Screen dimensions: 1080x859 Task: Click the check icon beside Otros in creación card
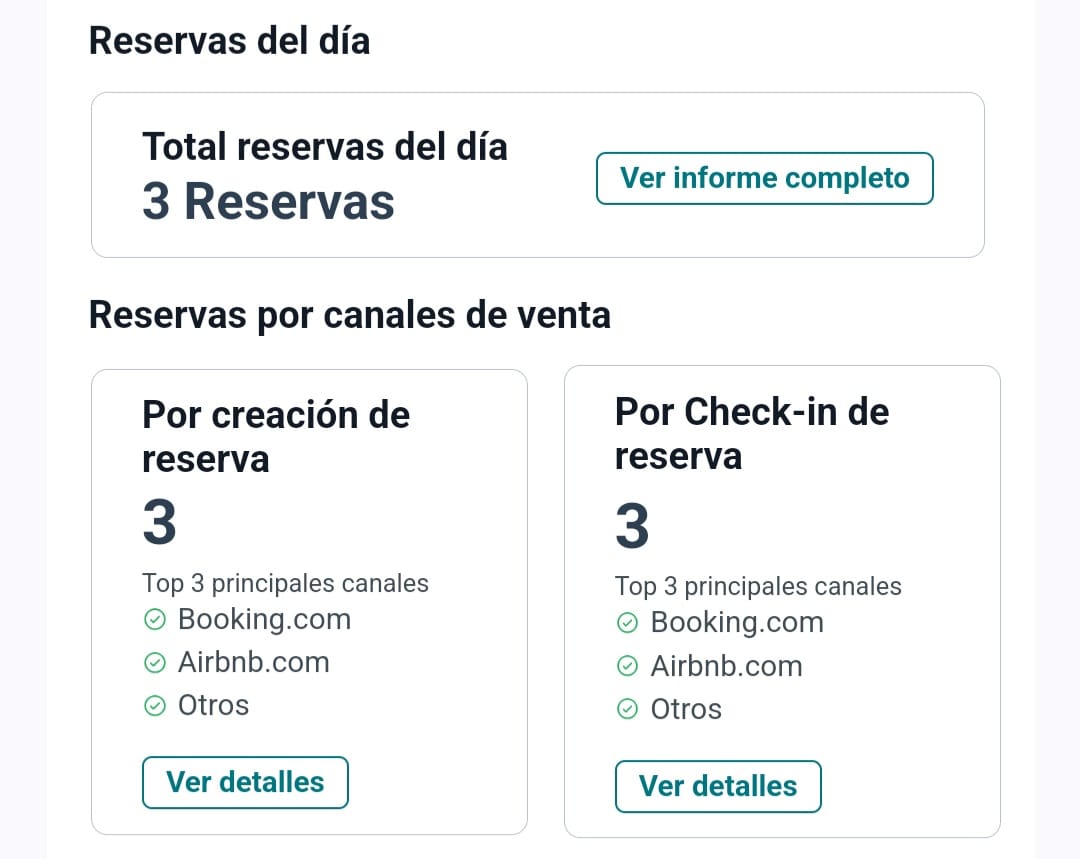[155, 706]
